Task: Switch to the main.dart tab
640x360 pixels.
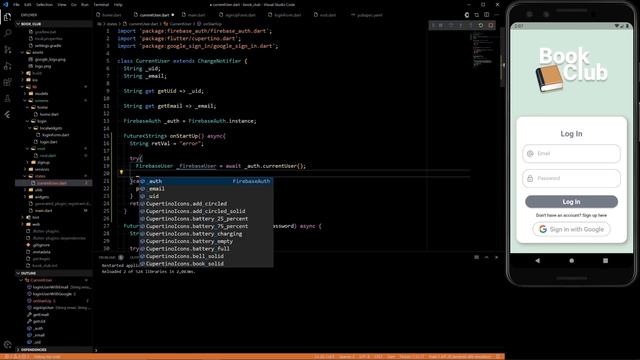Action: click(194, 15)
